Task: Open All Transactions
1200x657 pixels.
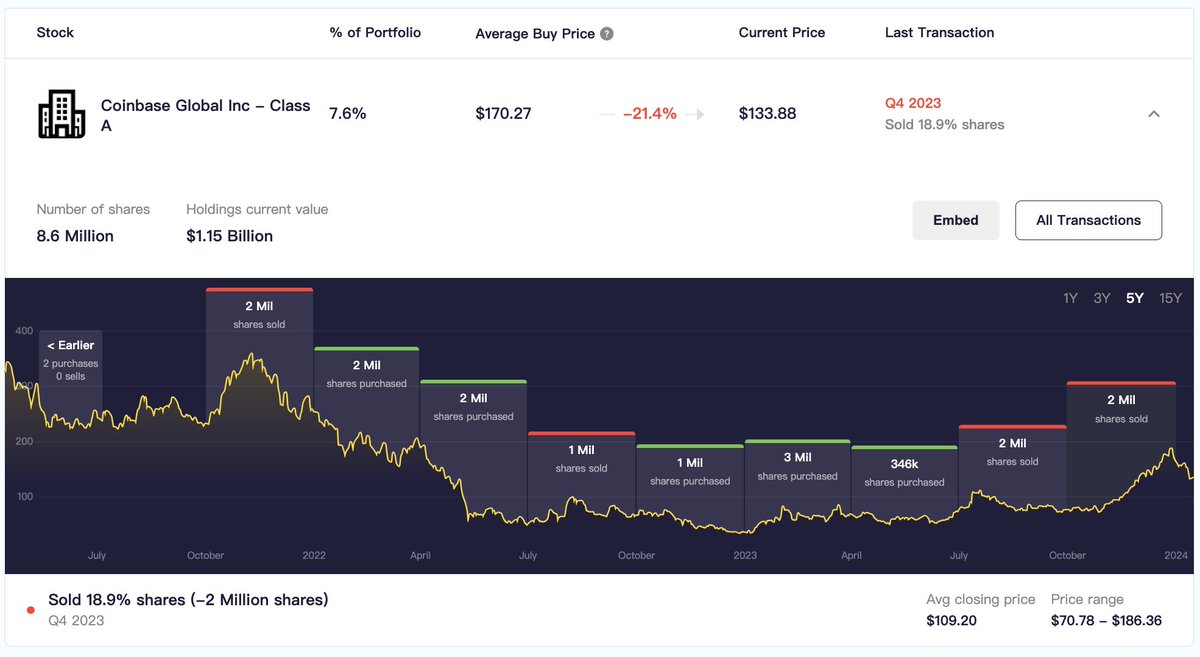Action: (1088, 219)
